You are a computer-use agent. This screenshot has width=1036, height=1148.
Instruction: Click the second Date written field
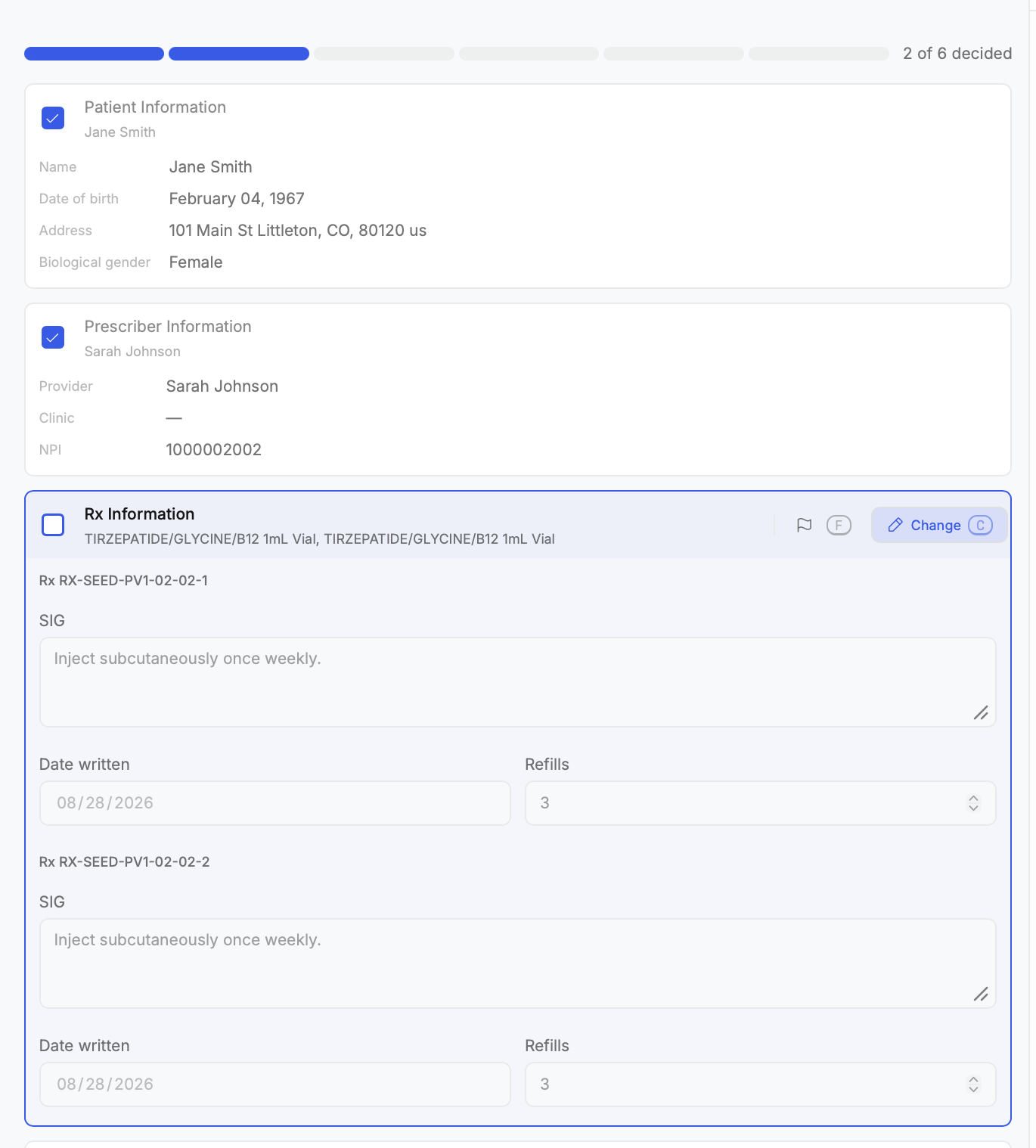pyautogui.click(x=275, y=1084)
